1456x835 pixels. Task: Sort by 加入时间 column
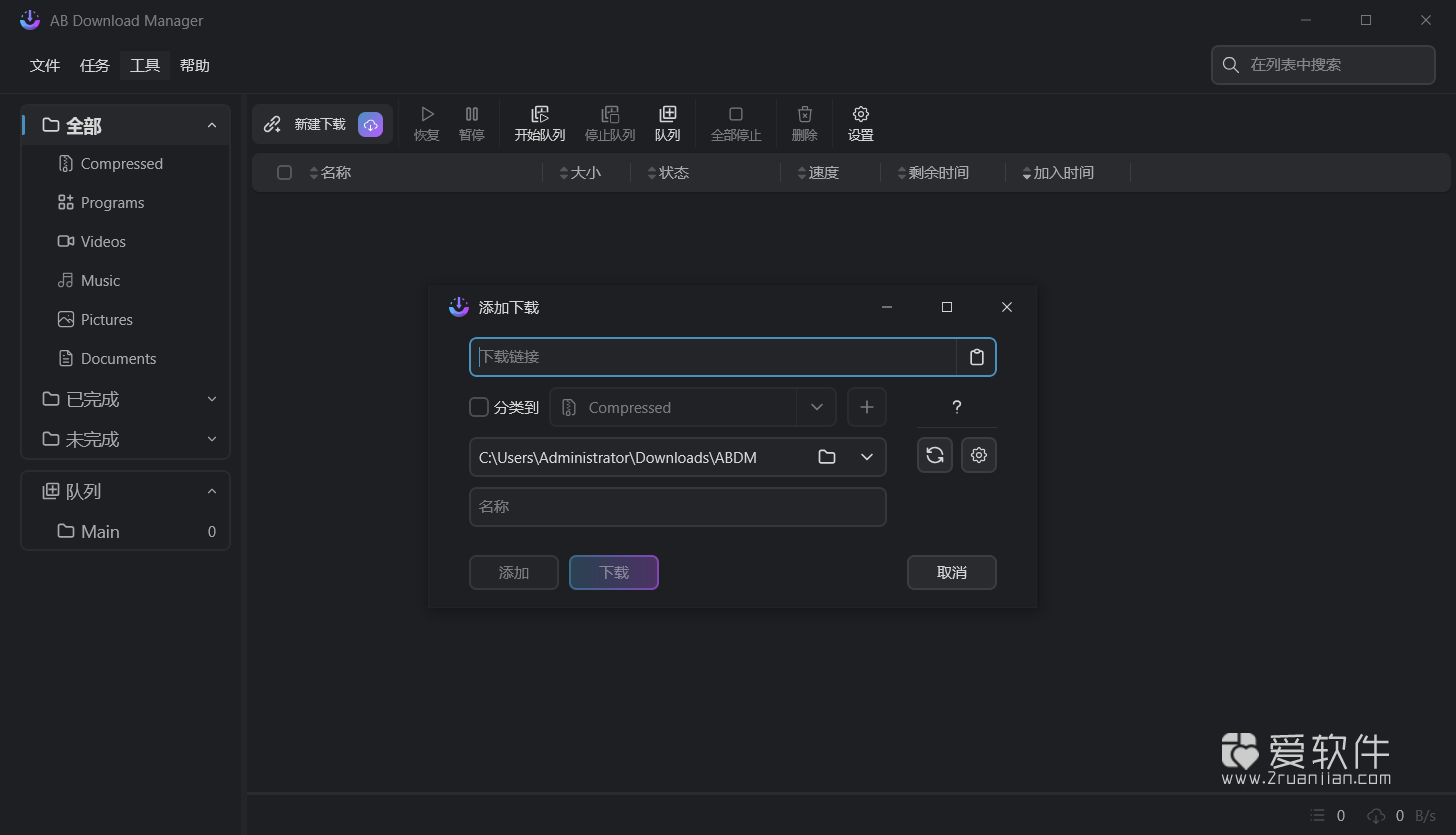point(1058,173)
